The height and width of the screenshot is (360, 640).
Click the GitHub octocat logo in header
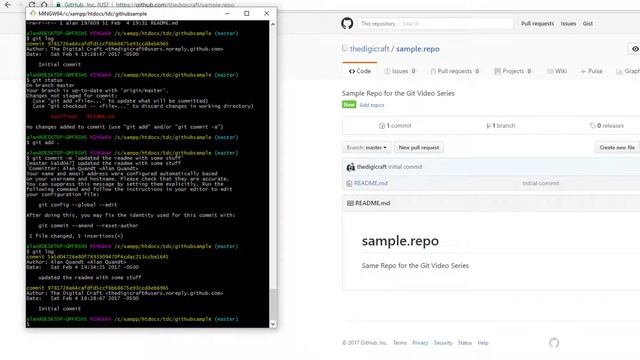pyautogui.click(x=347, y=23)
